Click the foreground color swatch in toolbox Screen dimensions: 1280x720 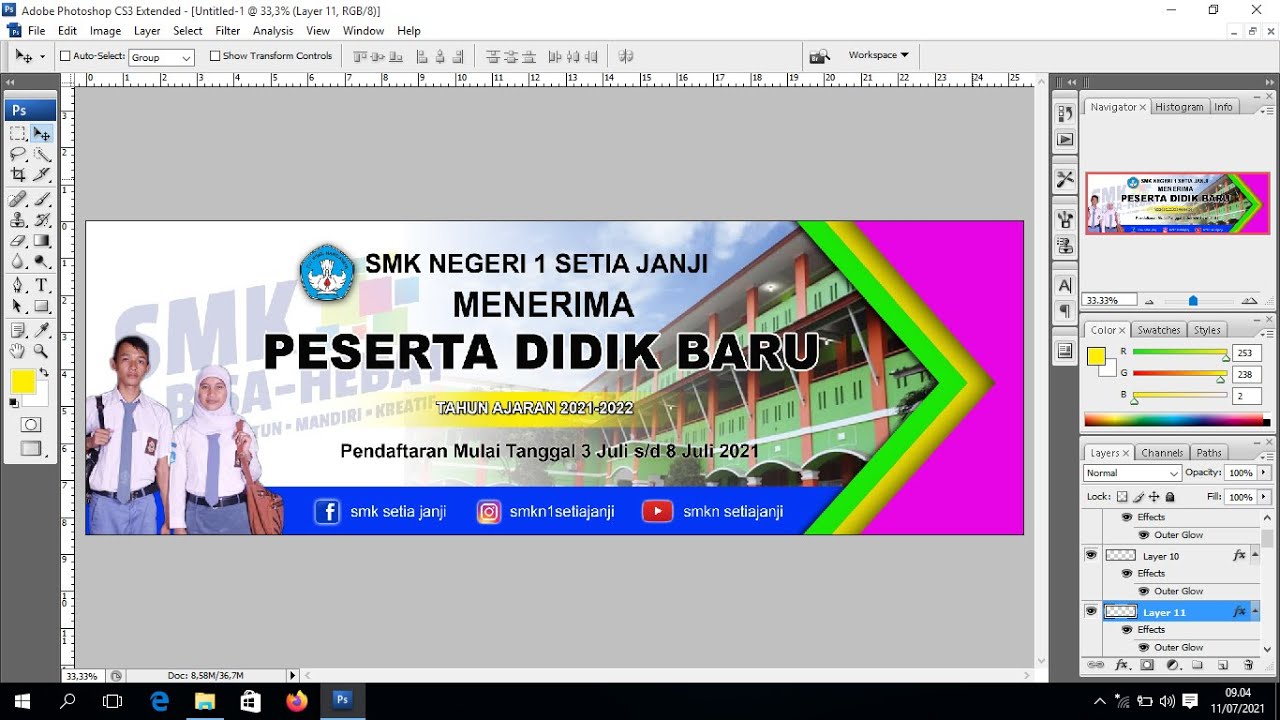[22, 382]
